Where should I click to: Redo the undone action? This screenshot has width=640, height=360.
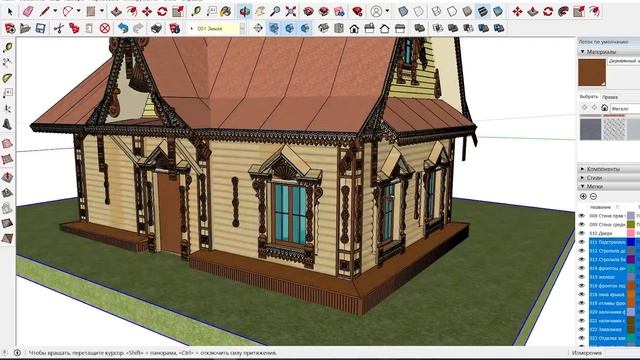[138, 28]
